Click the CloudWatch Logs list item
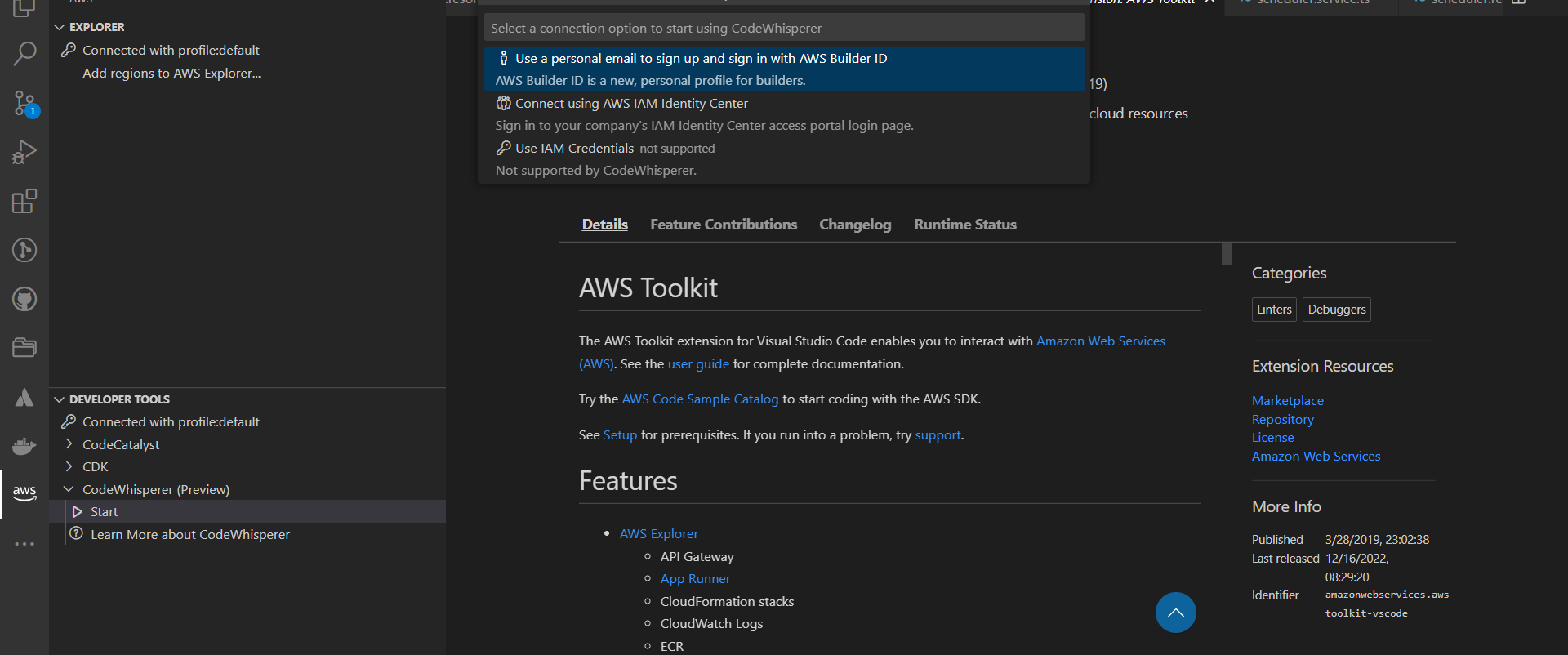This screenshot has width=1568, height=655. tap(711, 623)
